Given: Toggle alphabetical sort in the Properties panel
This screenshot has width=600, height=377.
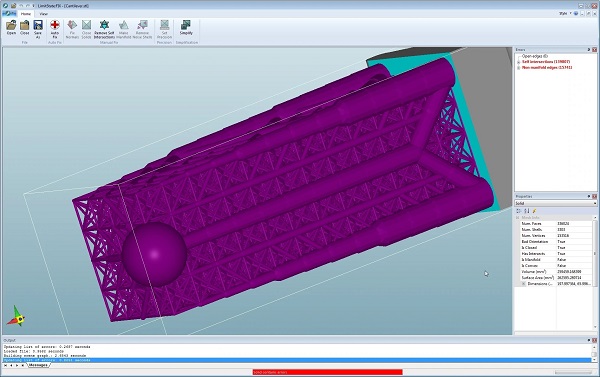Looking at the screenshot, I should click(x=527, y=211).
